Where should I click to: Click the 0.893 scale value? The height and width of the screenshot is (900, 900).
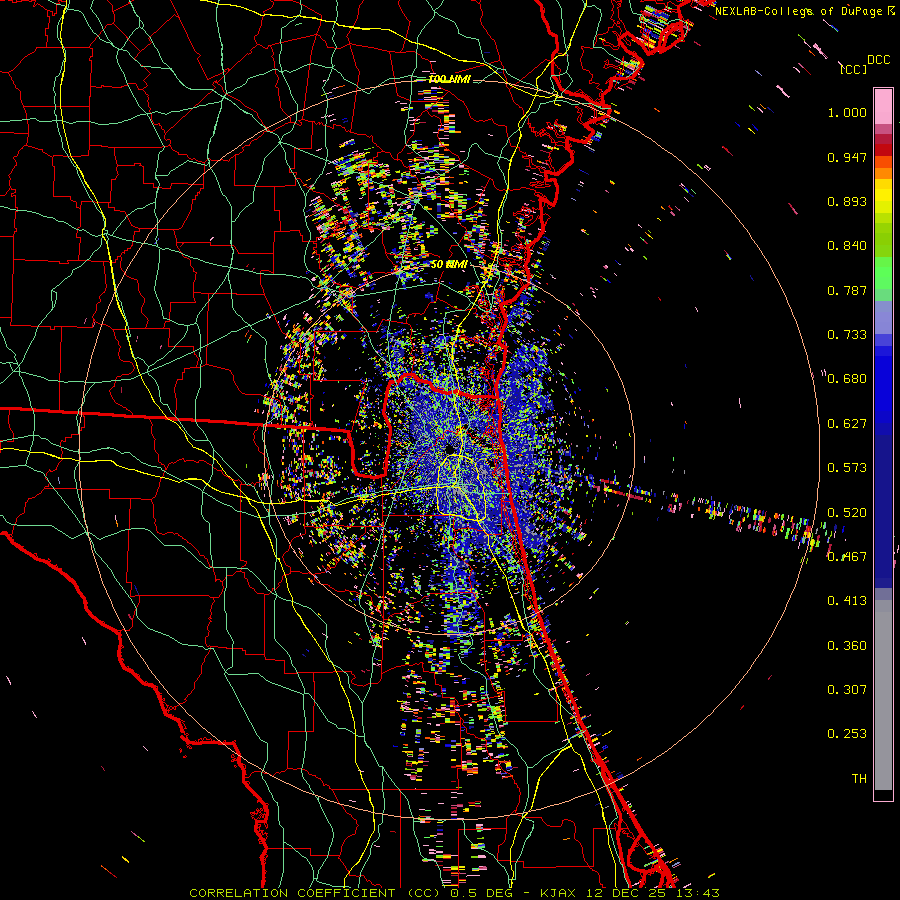pyautogui.click(x=847, y=201)
